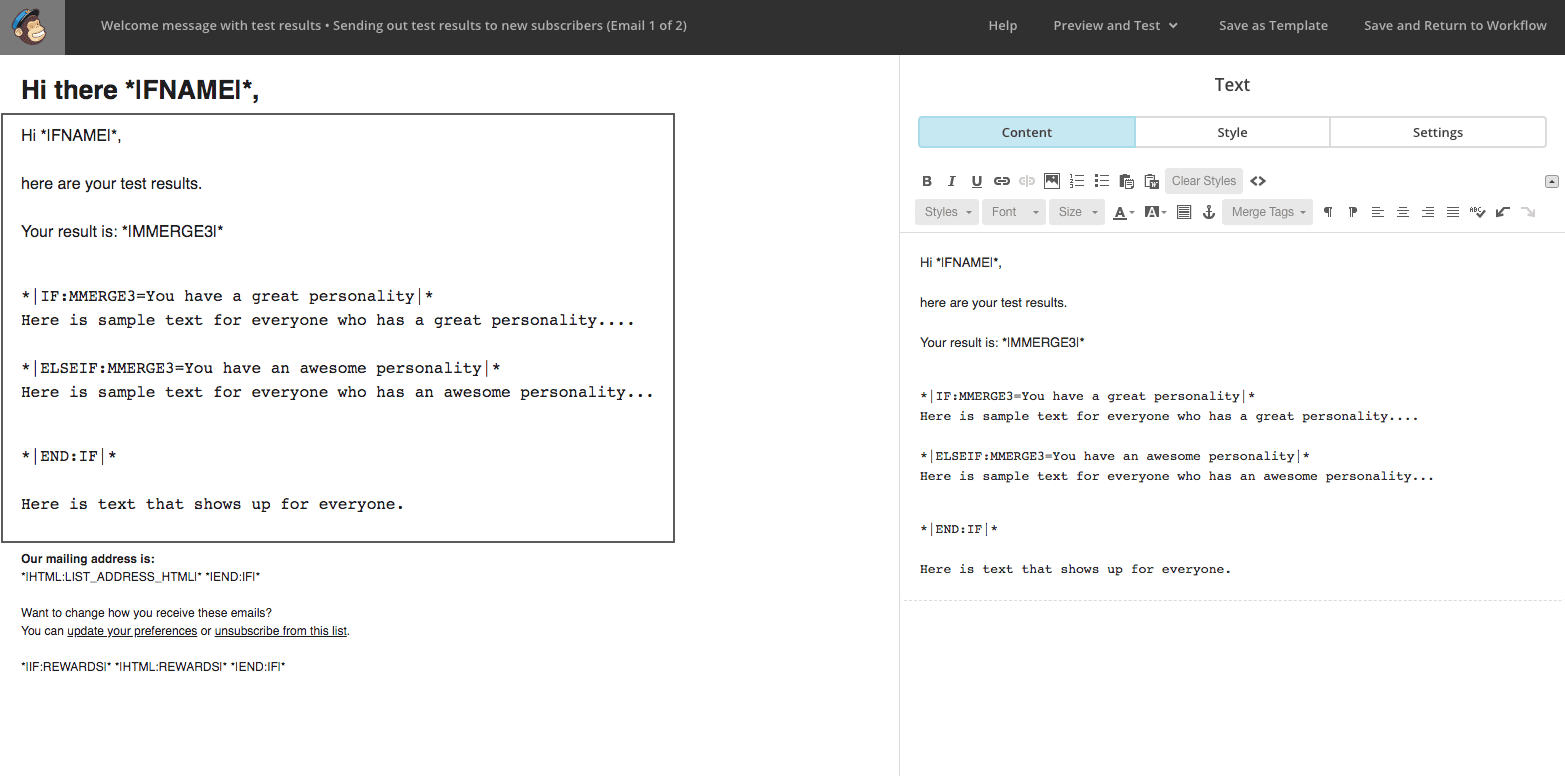The image size is (1565, 776).
Task: Click the unsubscribe from this list link
Action: click(x=281, y=631)
